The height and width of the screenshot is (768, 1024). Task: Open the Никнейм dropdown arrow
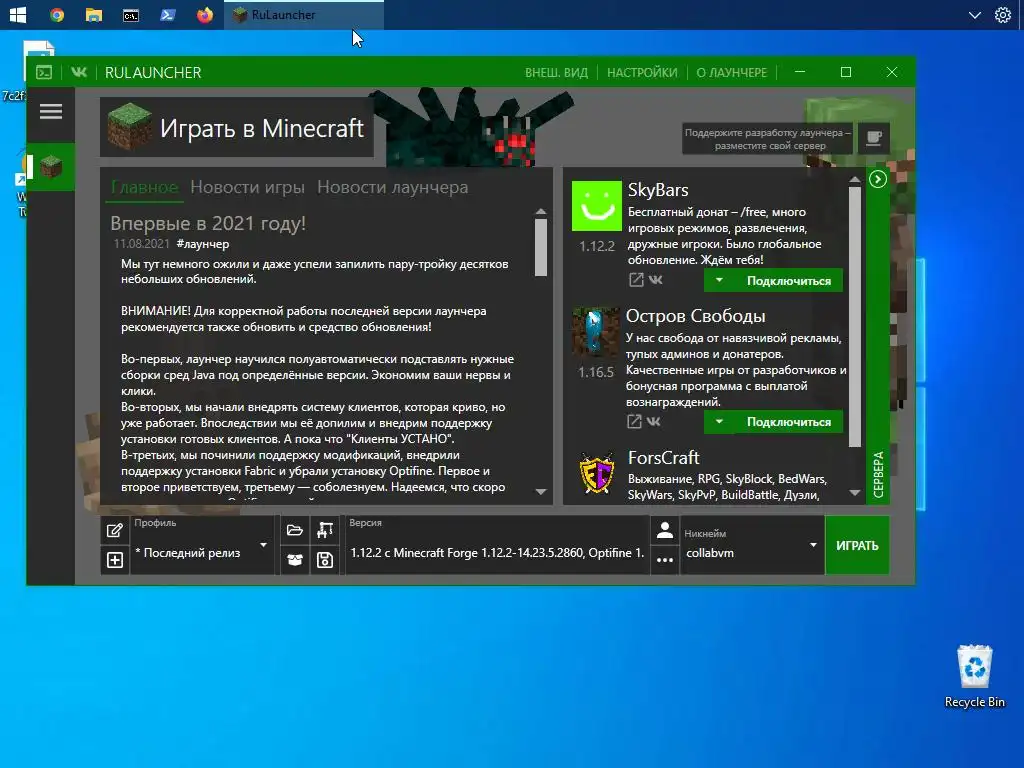point(813,545)
